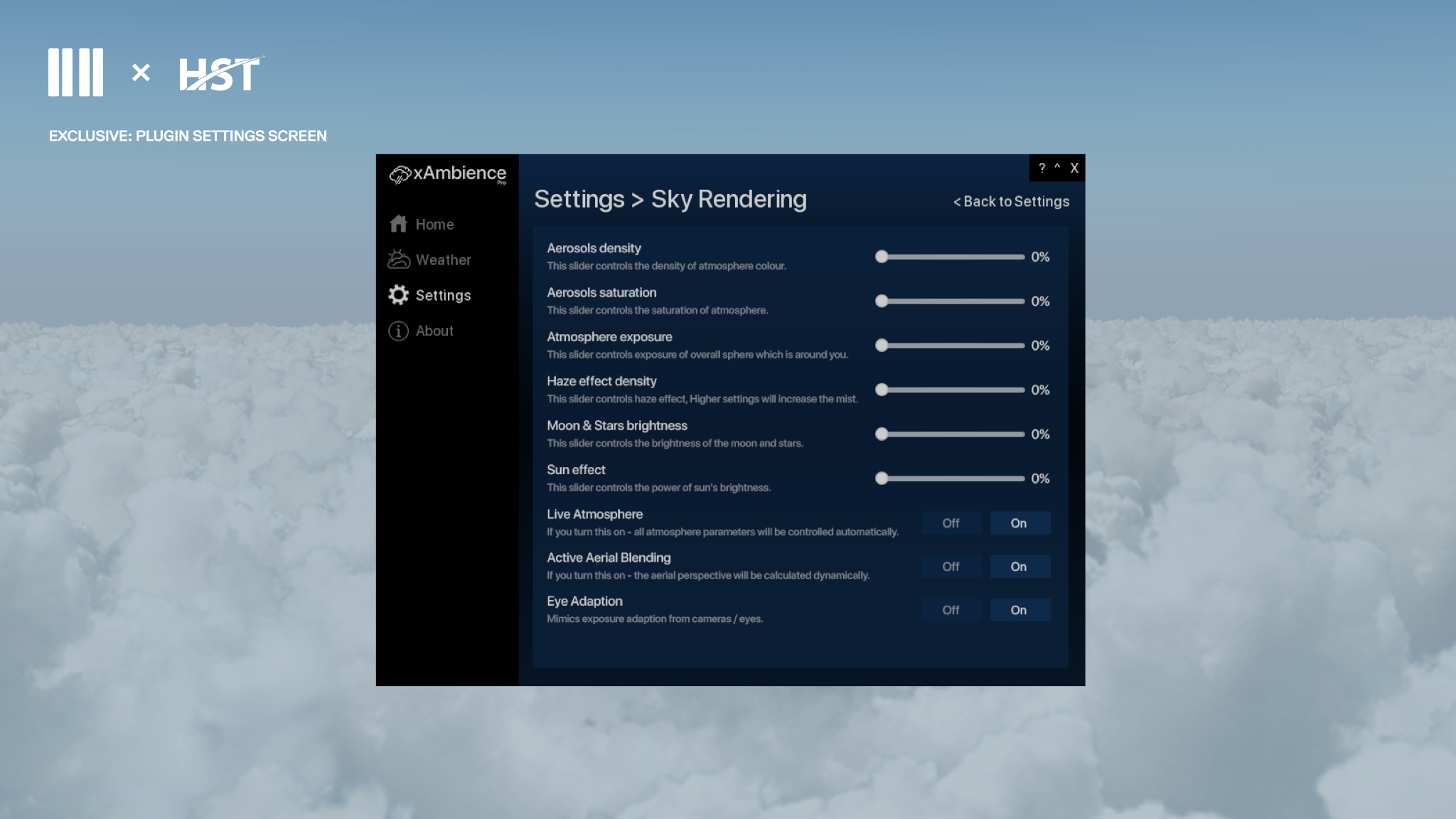Image resolution: width=1456 pixels, height=819 pixels.
Task: Go back via Back to Settings link
Action: pyautogui.click(x=1011, y=201)
